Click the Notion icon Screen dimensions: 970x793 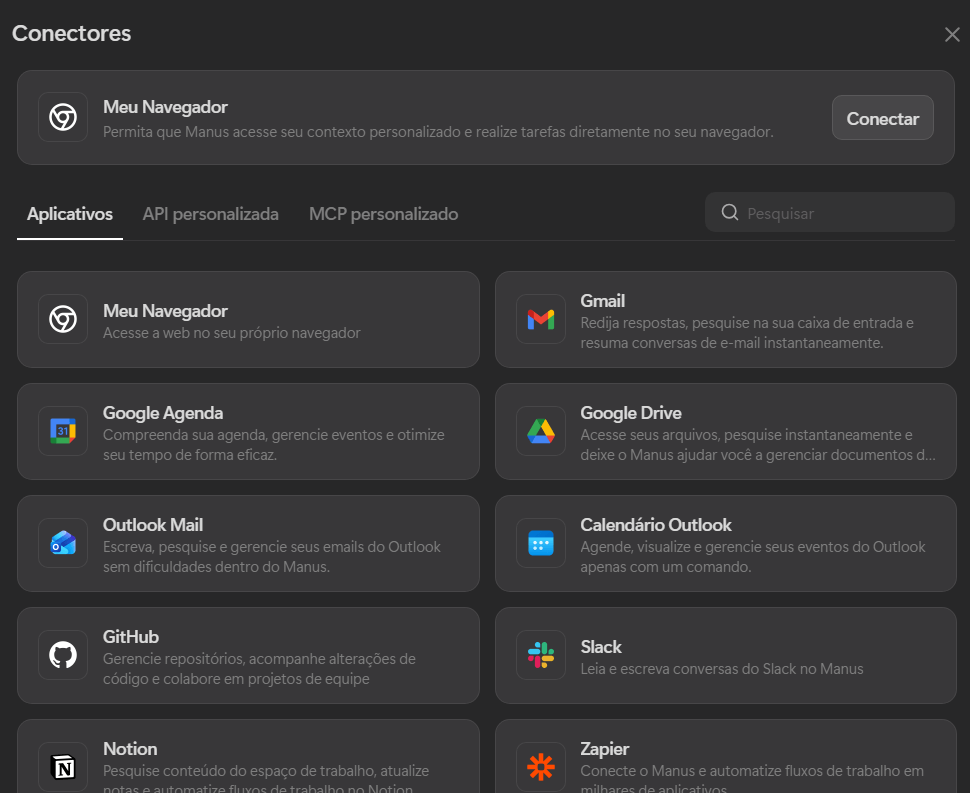63,767
